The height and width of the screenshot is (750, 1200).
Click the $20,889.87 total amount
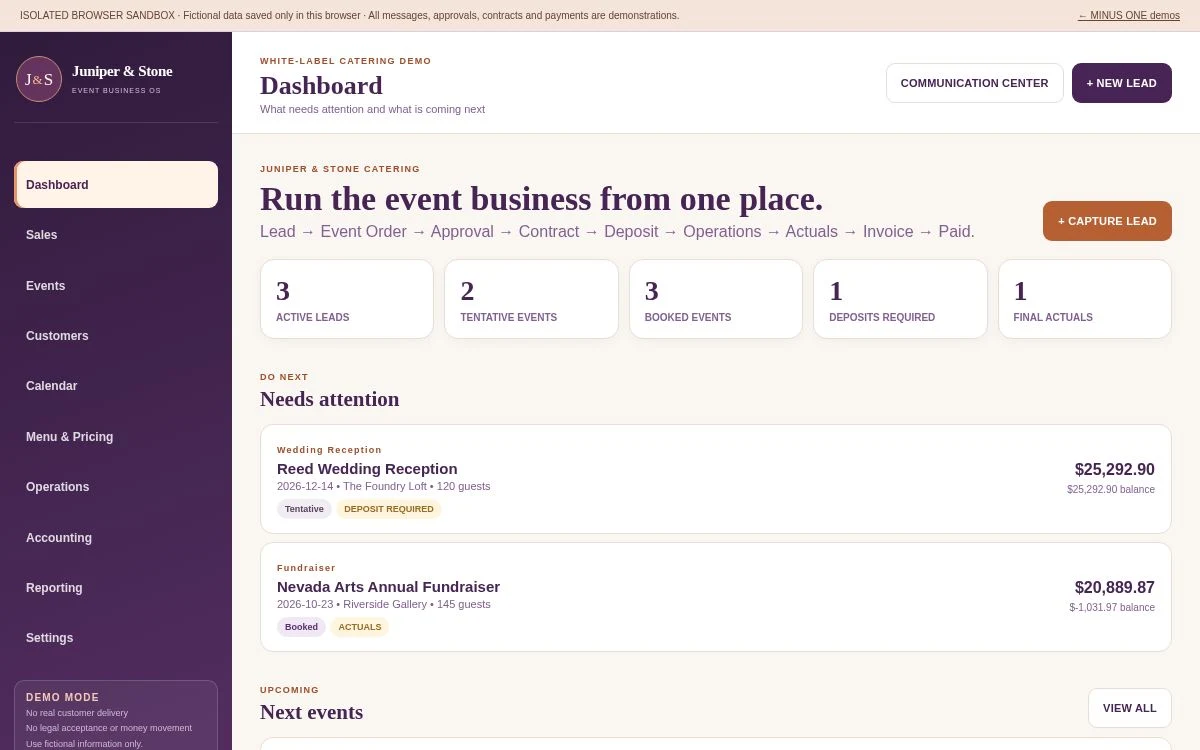[x=1114, y=587]
